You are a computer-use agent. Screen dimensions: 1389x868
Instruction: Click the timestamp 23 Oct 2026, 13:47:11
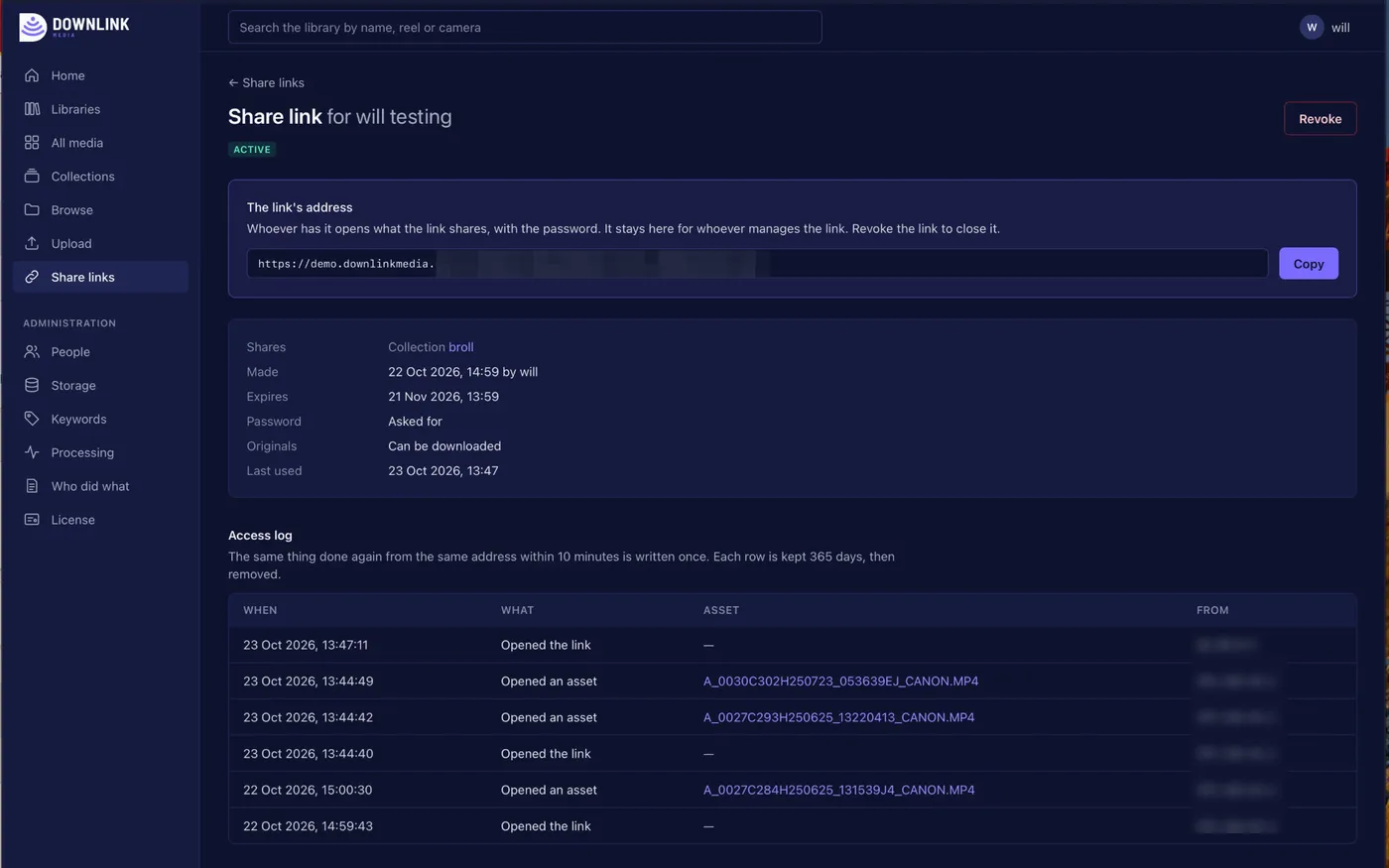click(x=306, y=646)
